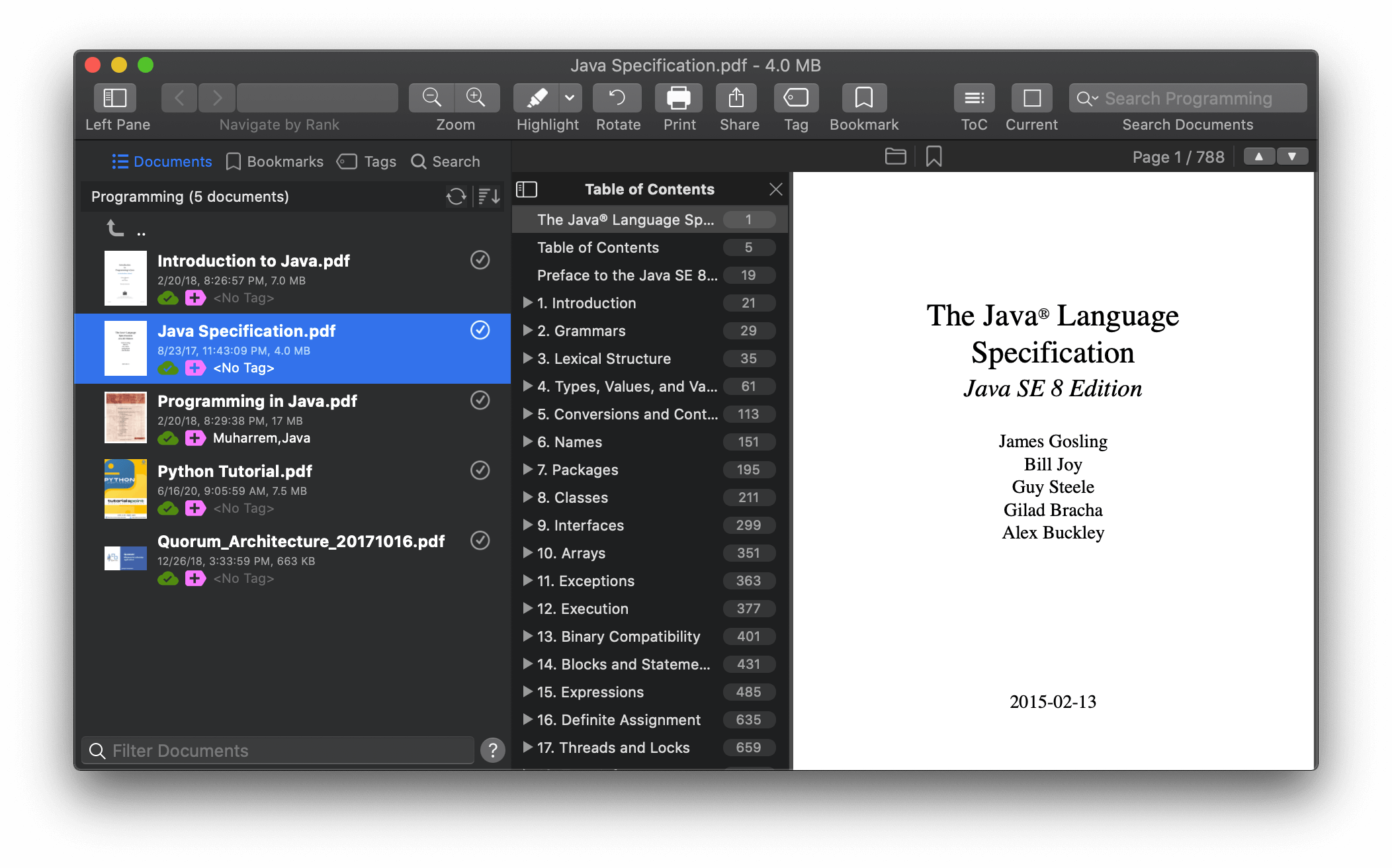1392x868 pixels.
Task: Click the folder icon above the page
Action: 895,156
